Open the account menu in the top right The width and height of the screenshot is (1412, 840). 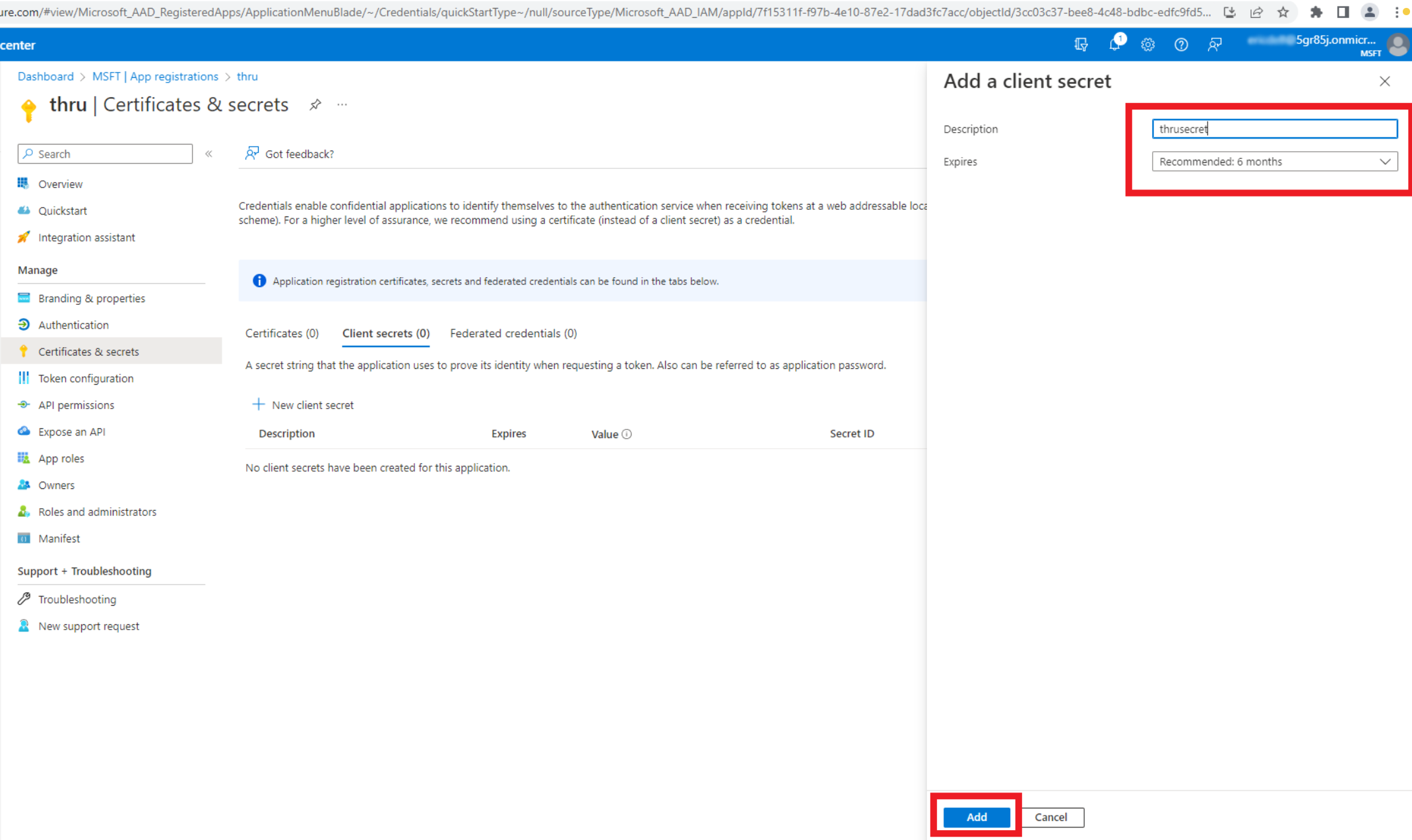point(1397,44)
